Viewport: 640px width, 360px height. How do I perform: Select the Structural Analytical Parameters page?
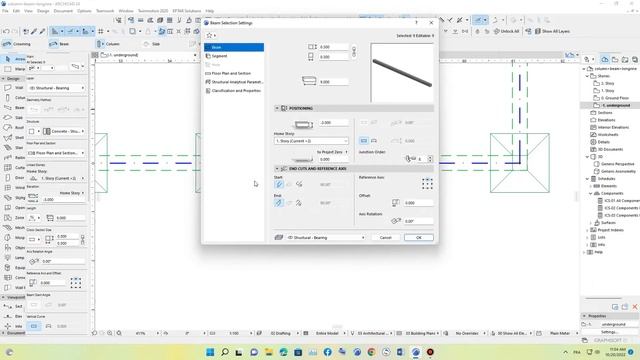tap(234, 82)
